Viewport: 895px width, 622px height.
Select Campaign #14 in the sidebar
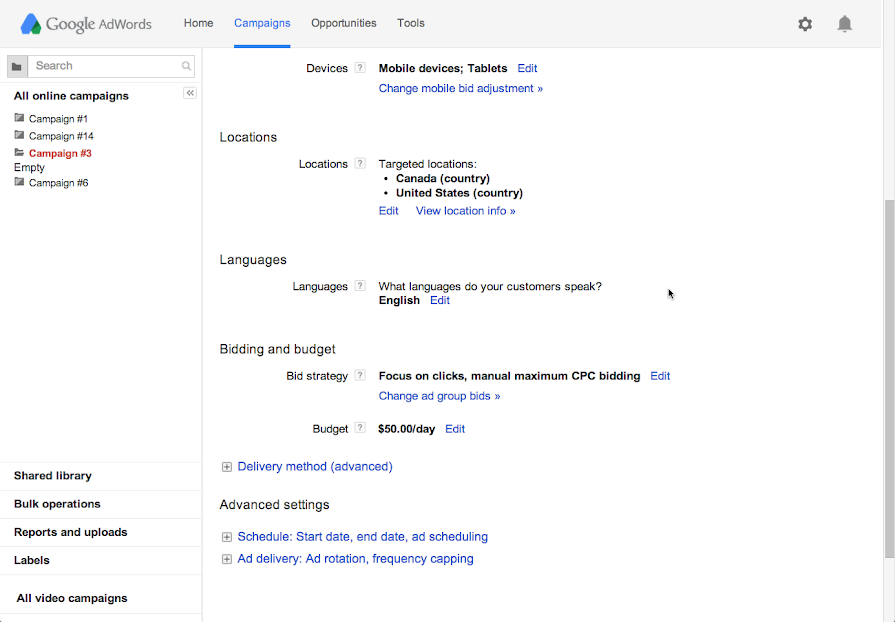[61, 136]
